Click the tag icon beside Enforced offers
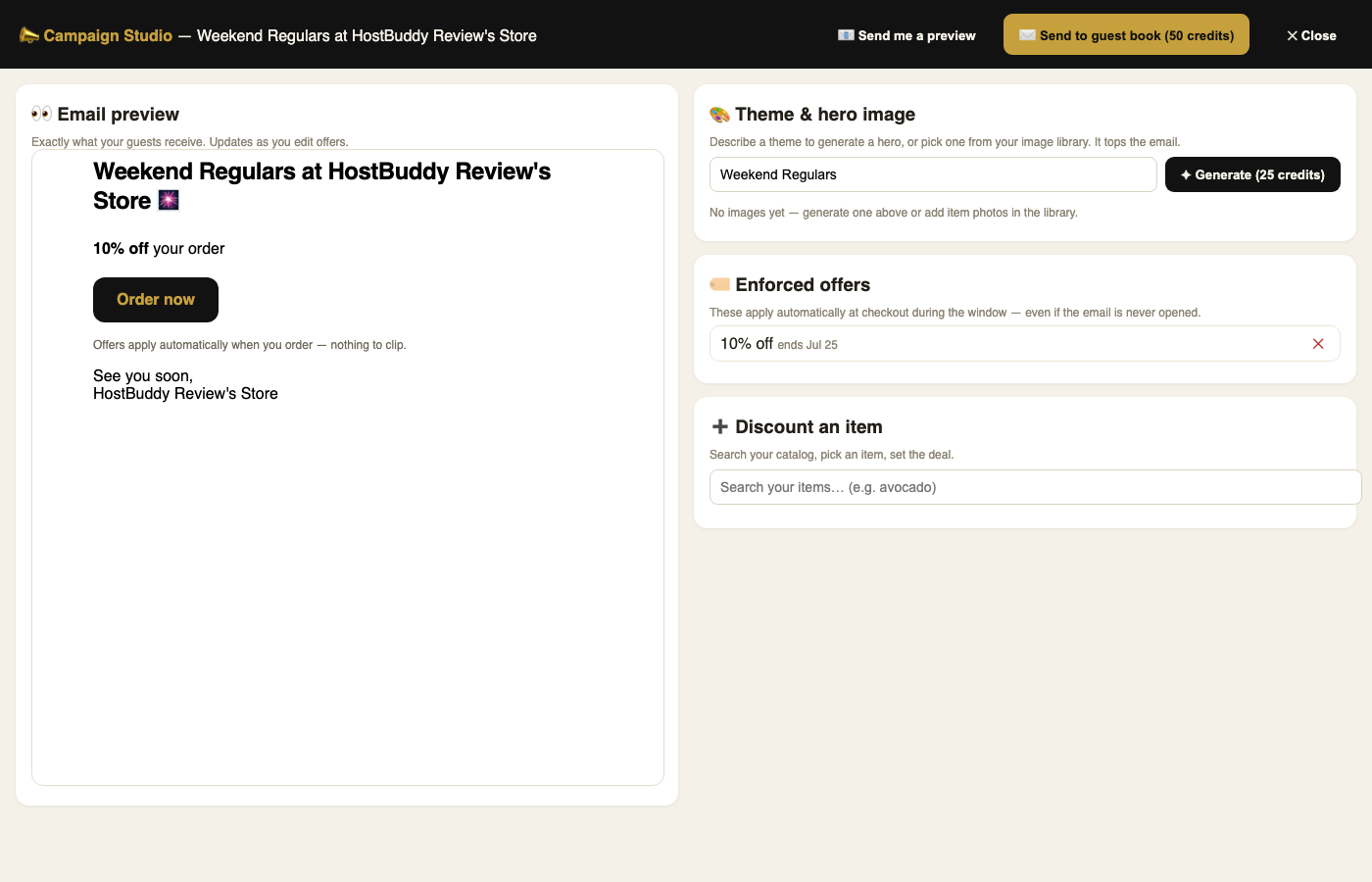 [x=719, y=284]
